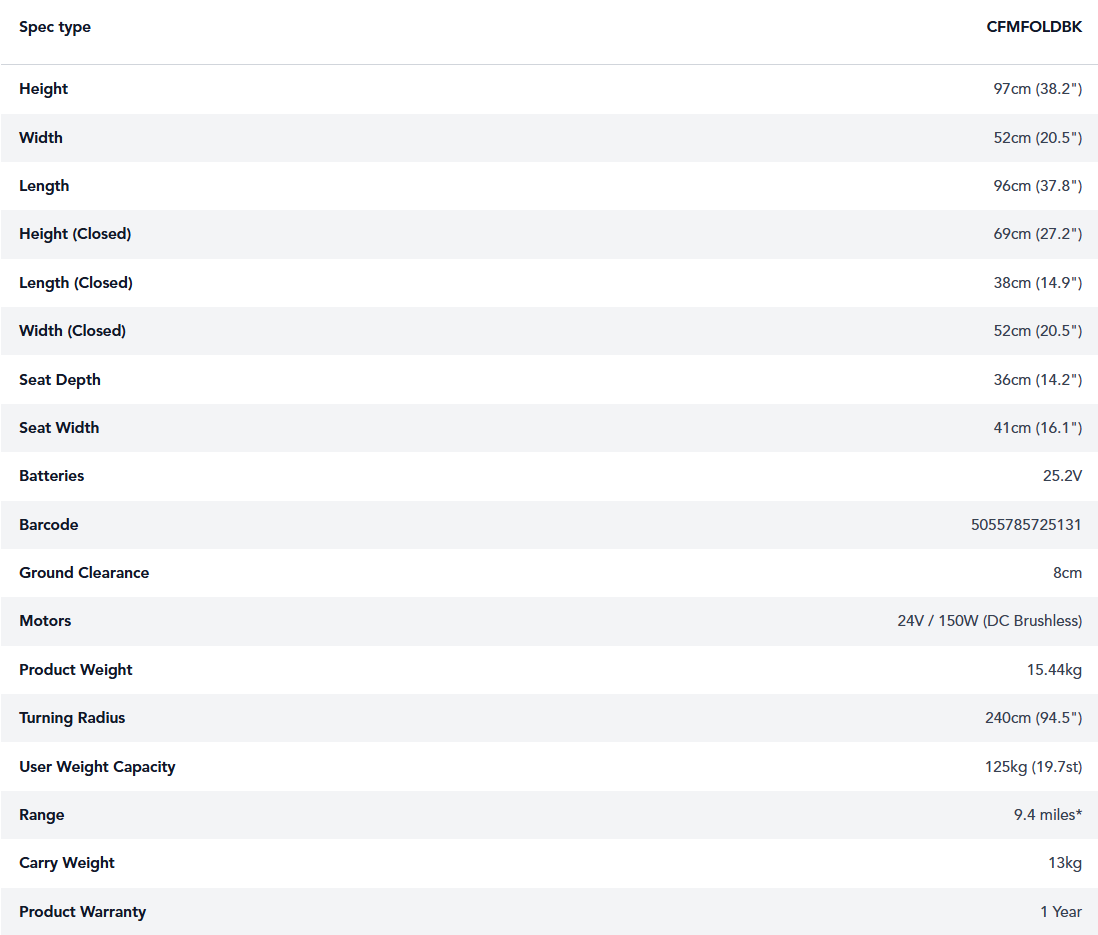The height and width of the screenshot is (935, 1098).
Task: Click the Spec type header label
Action: tap(55, 27)
